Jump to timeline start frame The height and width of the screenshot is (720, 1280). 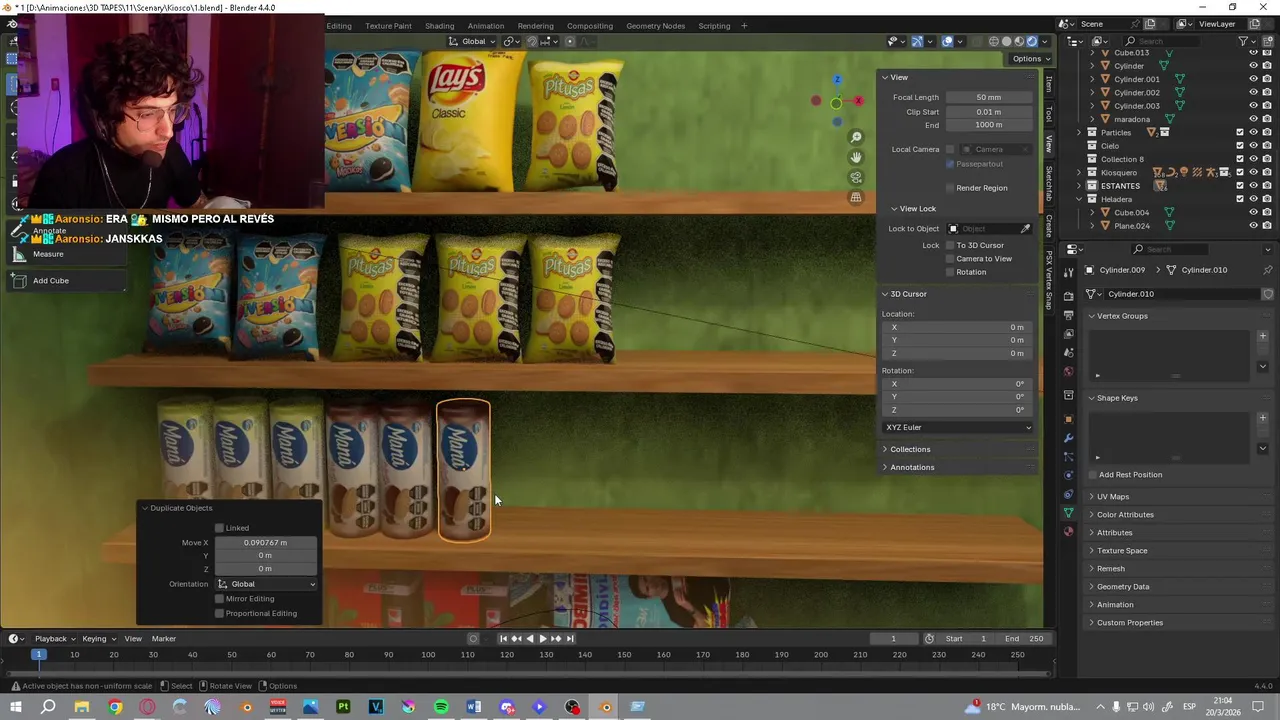[x=503, y=639]
